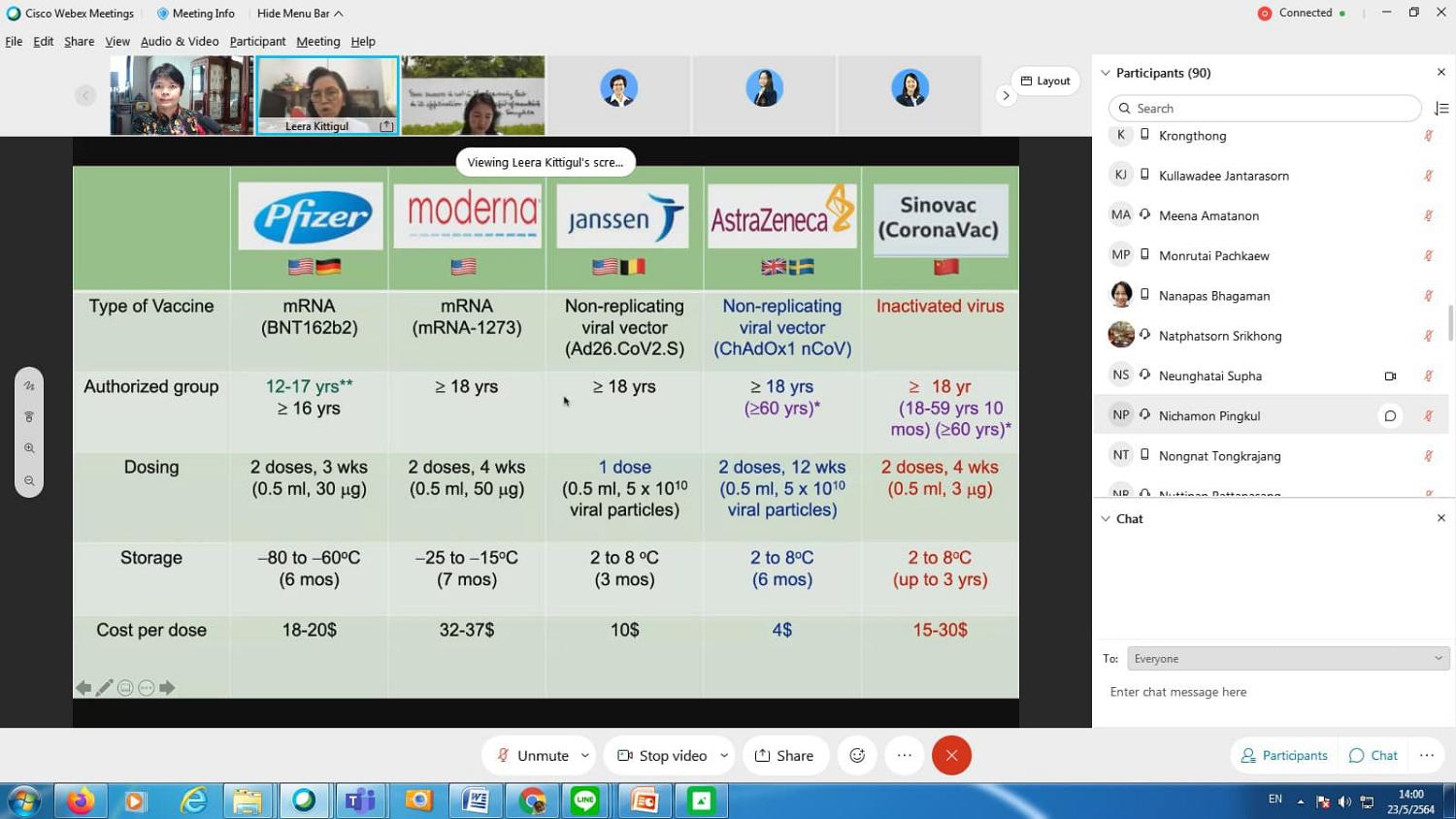1456x819 pixels.
Task: Open the video options arrow beside Stop video
Action: 724,755
